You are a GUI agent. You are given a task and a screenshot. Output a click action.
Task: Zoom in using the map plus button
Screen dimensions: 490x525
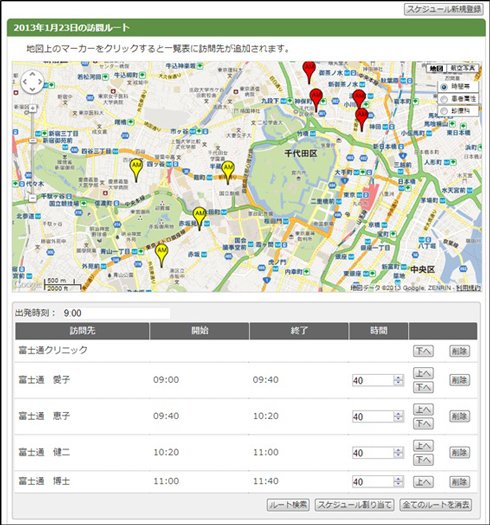click(32, 108)
